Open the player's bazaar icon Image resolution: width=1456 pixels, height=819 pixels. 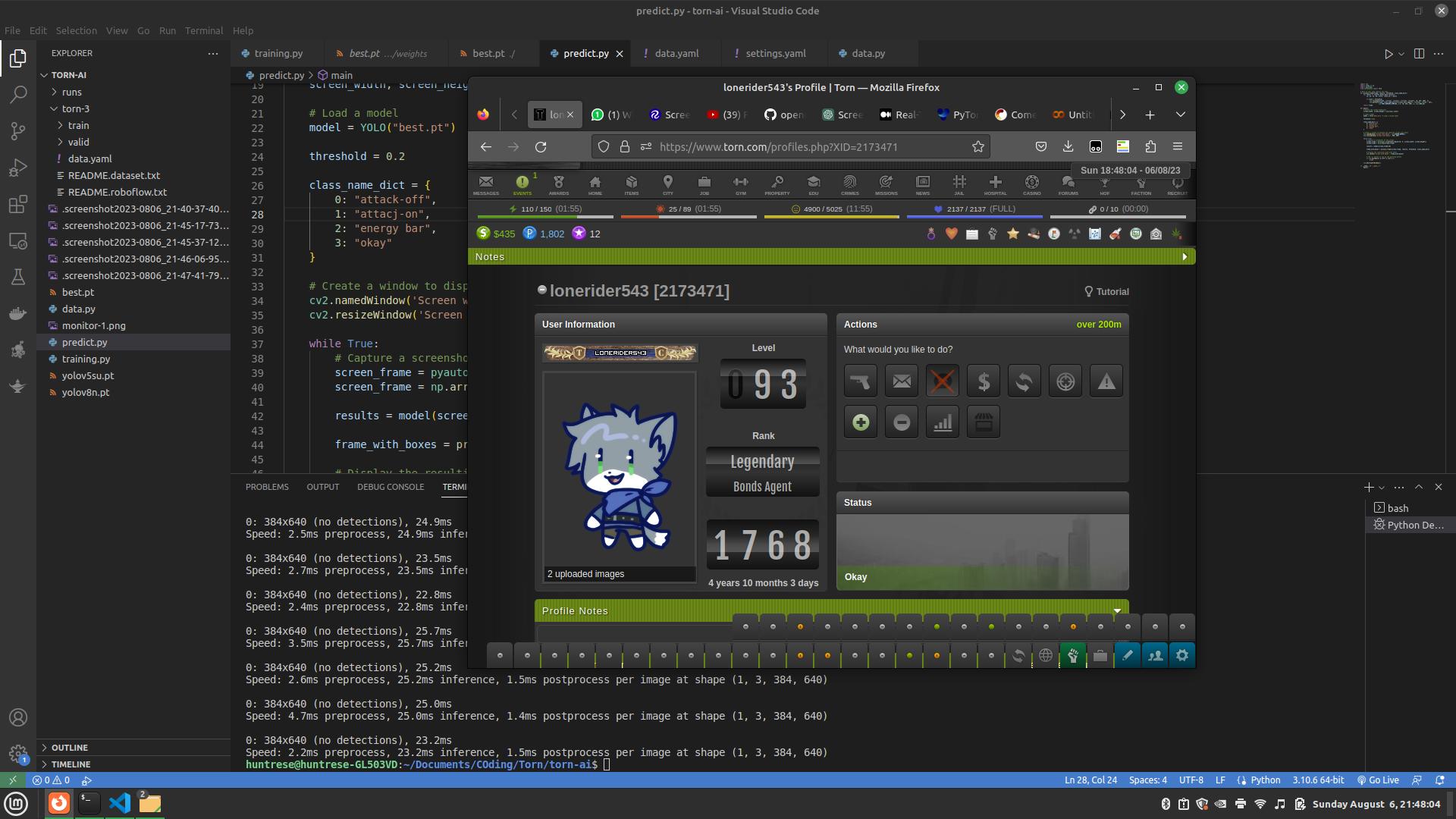point(984,422)
